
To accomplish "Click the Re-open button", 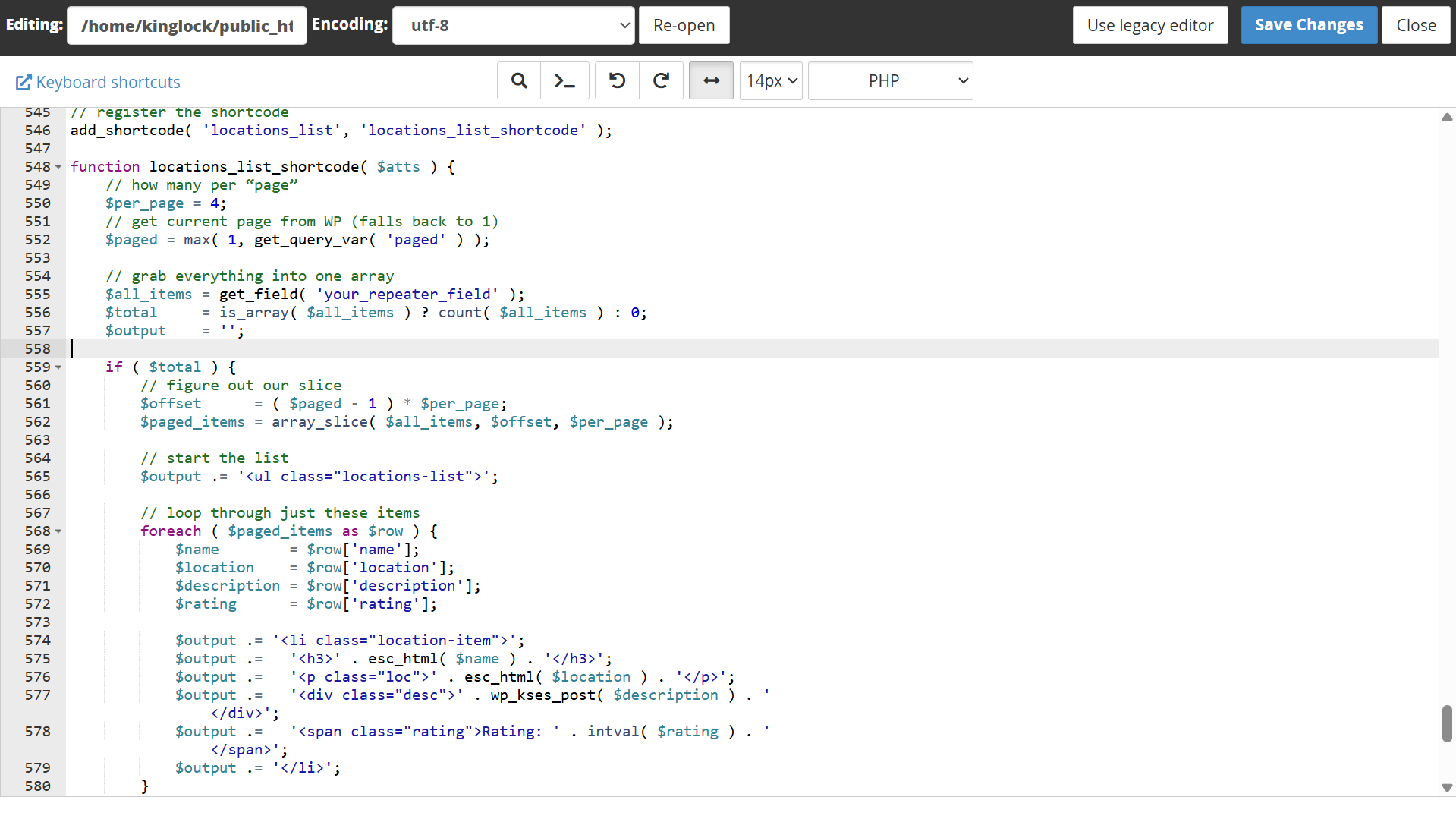I will [x=684, y=26].
